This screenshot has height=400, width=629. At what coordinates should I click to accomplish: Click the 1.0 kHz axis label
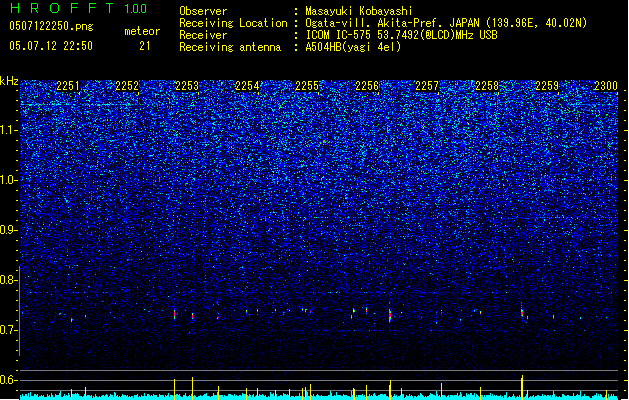(x=9, y=180)
